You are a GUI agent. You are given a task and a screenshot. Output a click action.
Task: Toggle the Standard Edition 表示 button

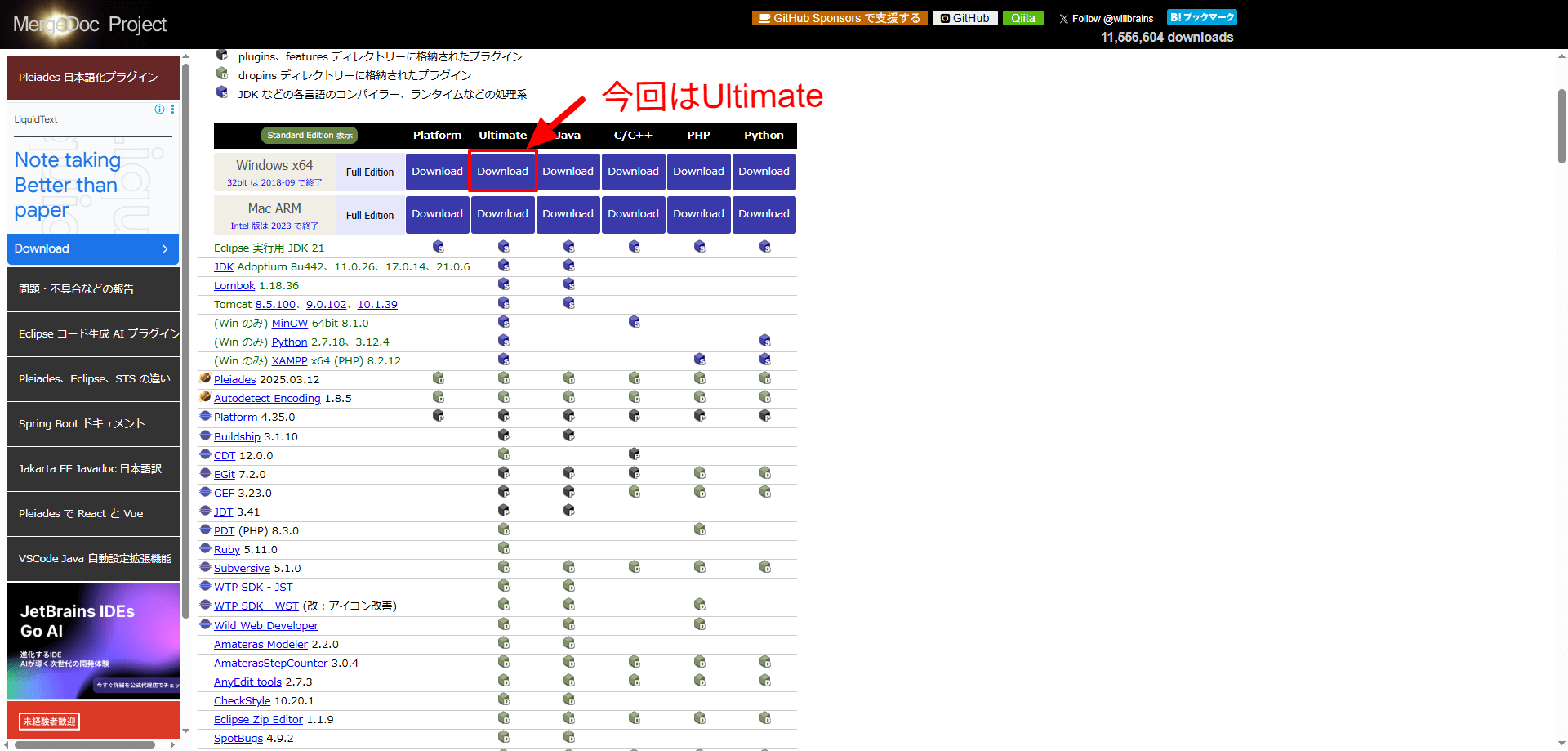[310, 136]
